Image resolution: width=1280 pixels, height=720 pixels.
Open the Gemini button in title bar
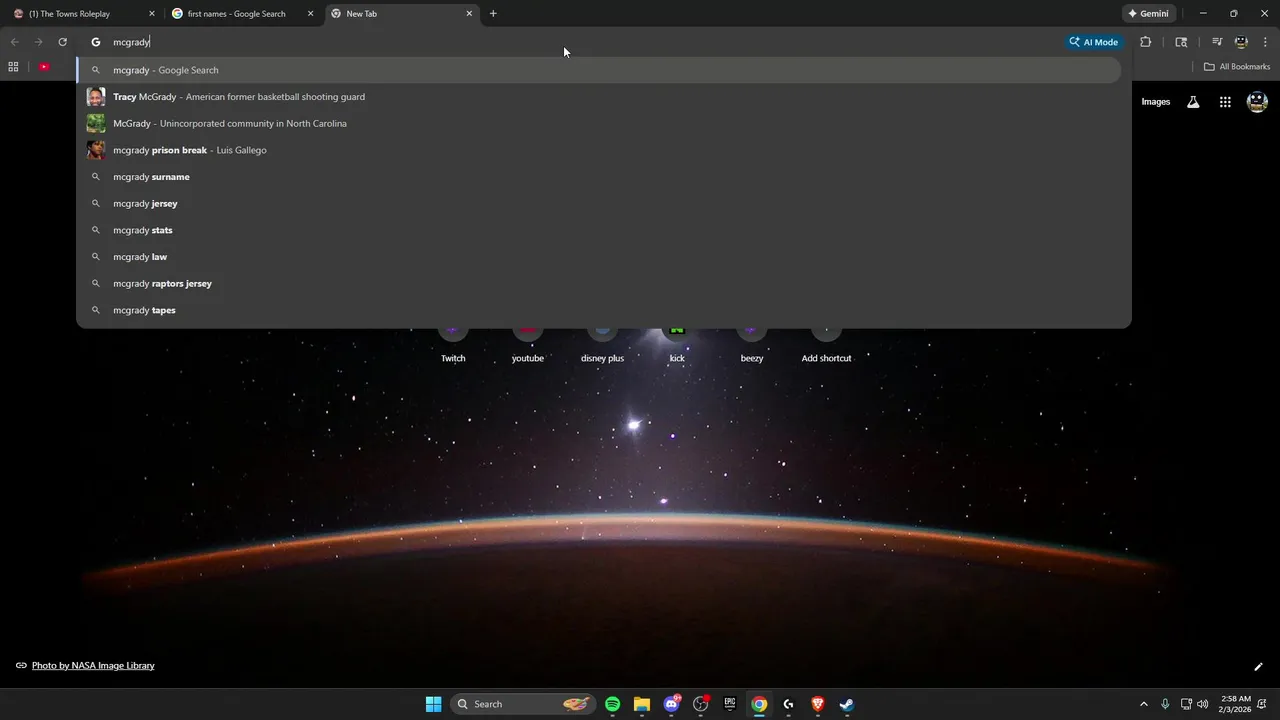(1147, 14)
